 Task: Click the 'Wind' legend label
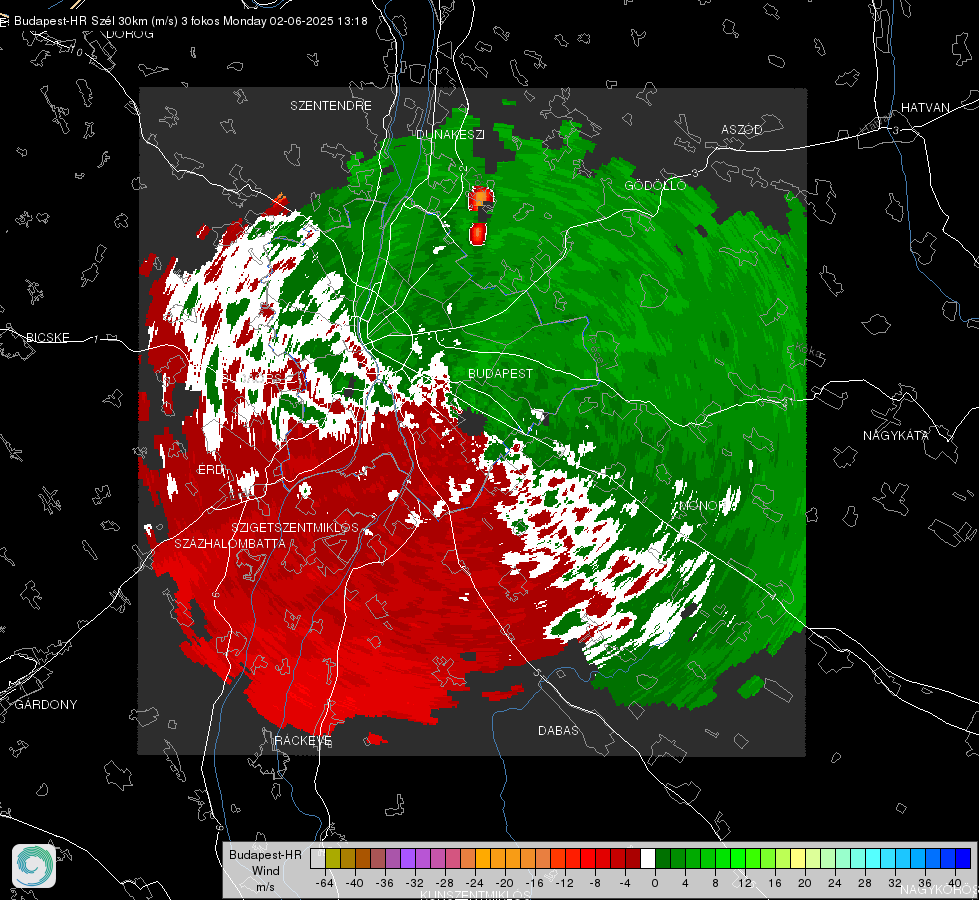265,870
